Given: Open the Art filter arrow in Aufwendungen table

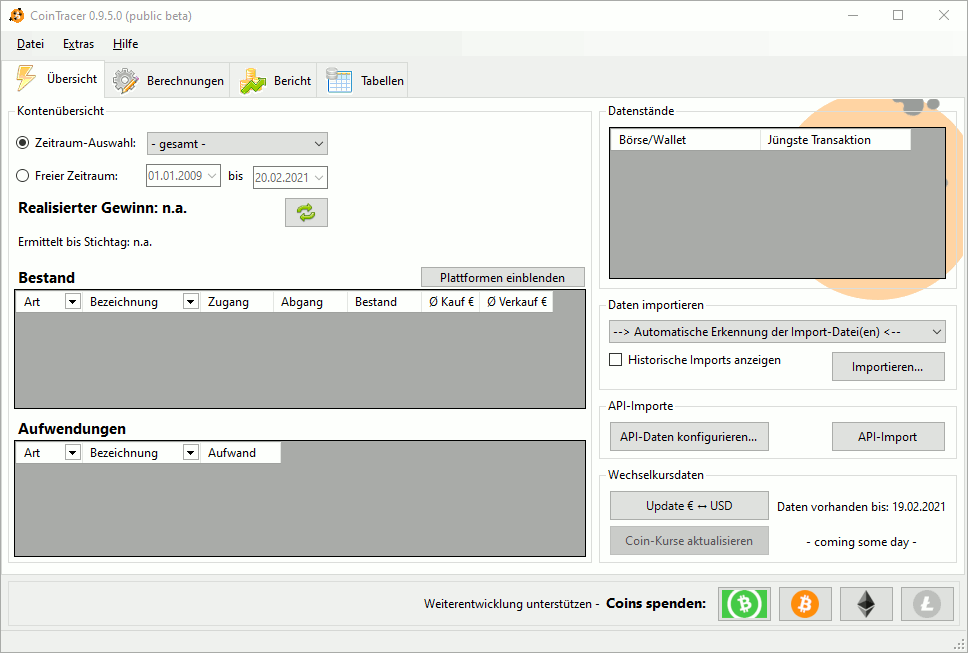Looking at the screenshot, I should pyautogui.click(x=73, y=453).
